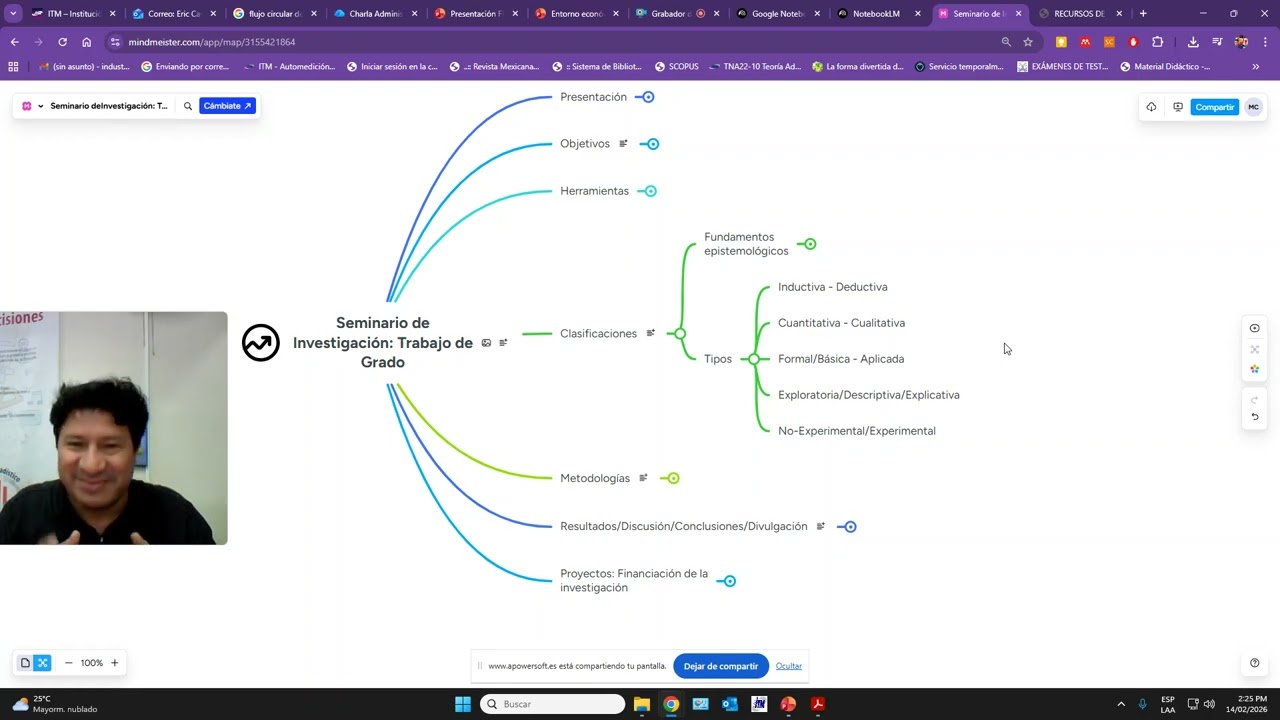The height and width of the screenshot is (720, 1280).
Task: Bookmark this page with the star
Action: 1027,42
